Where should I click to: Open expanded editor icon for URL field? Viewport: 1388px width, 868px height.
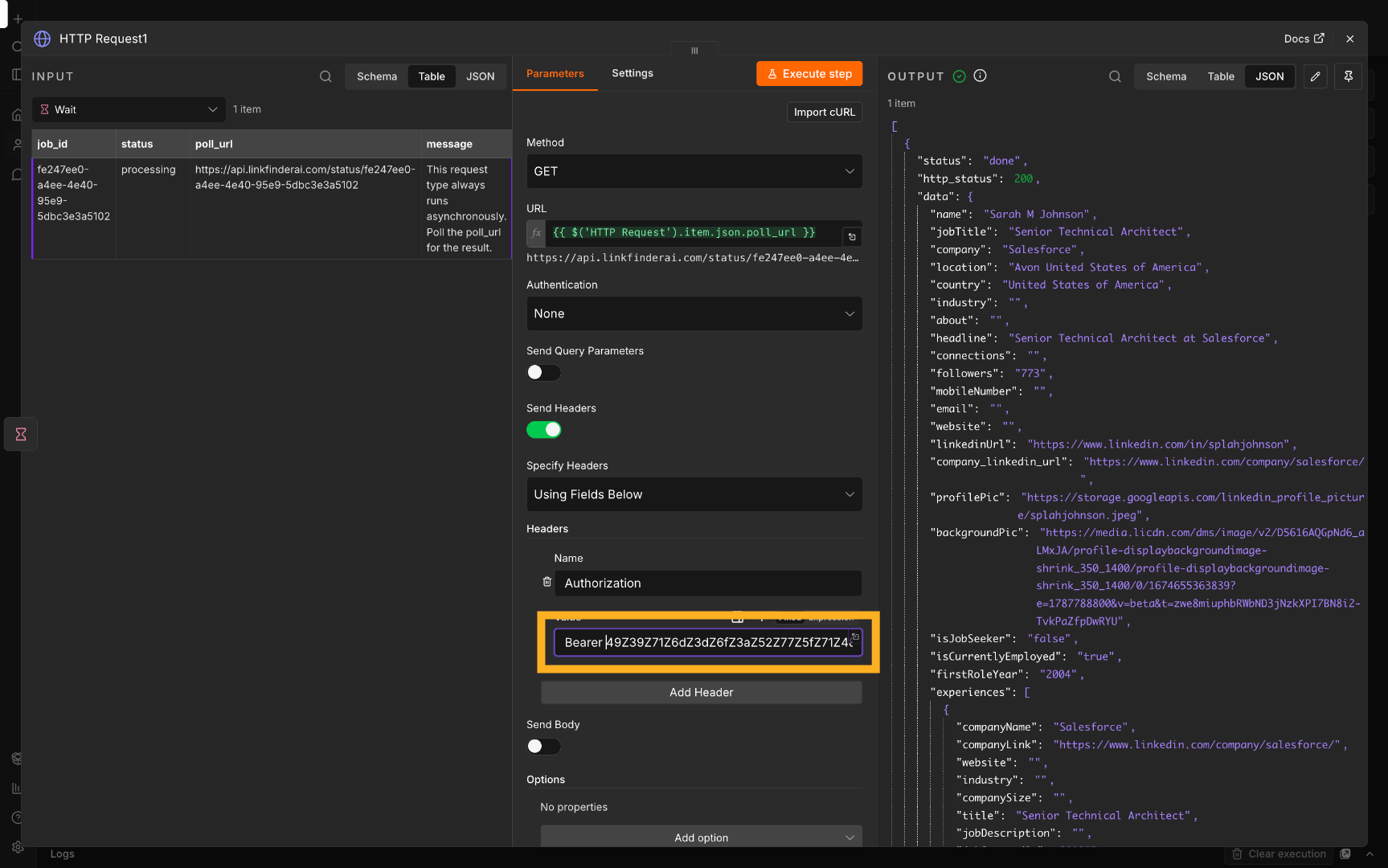click(852, 236)
